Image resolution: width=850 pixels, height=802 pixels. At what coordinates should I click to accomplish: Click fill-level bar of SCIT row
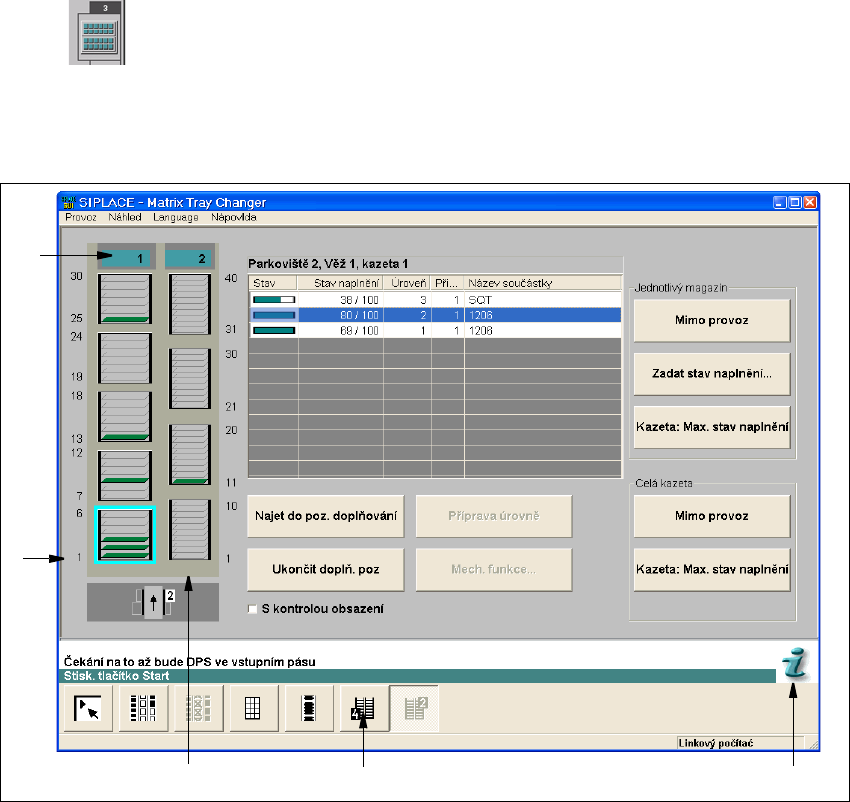point(273,299)
